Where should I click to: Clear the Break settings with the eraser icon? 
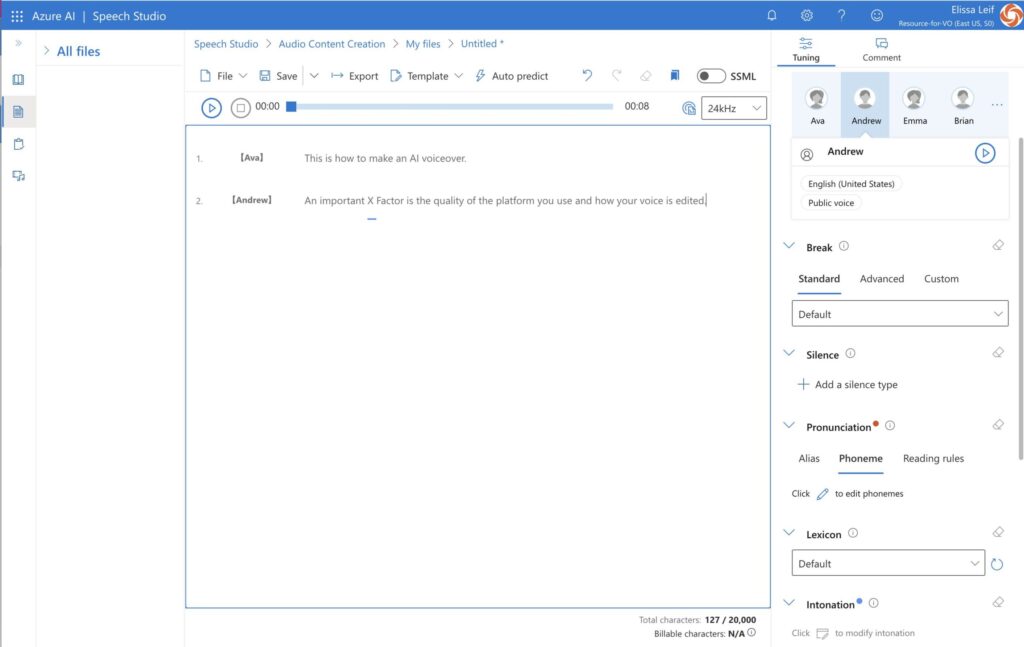[998, 246]
